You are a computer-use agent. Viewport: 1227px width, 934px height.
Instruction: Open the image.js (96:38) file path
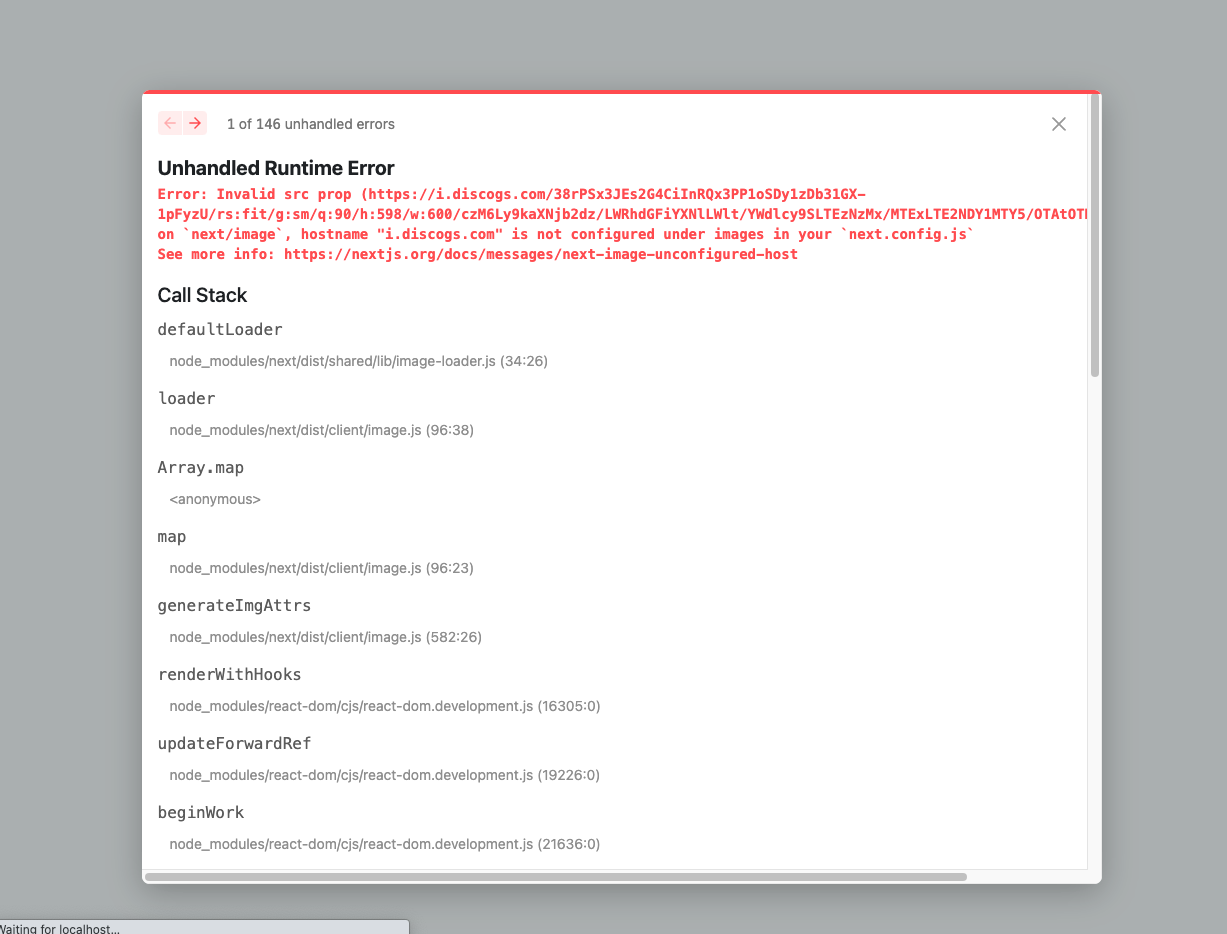click(x=322, y=430)
